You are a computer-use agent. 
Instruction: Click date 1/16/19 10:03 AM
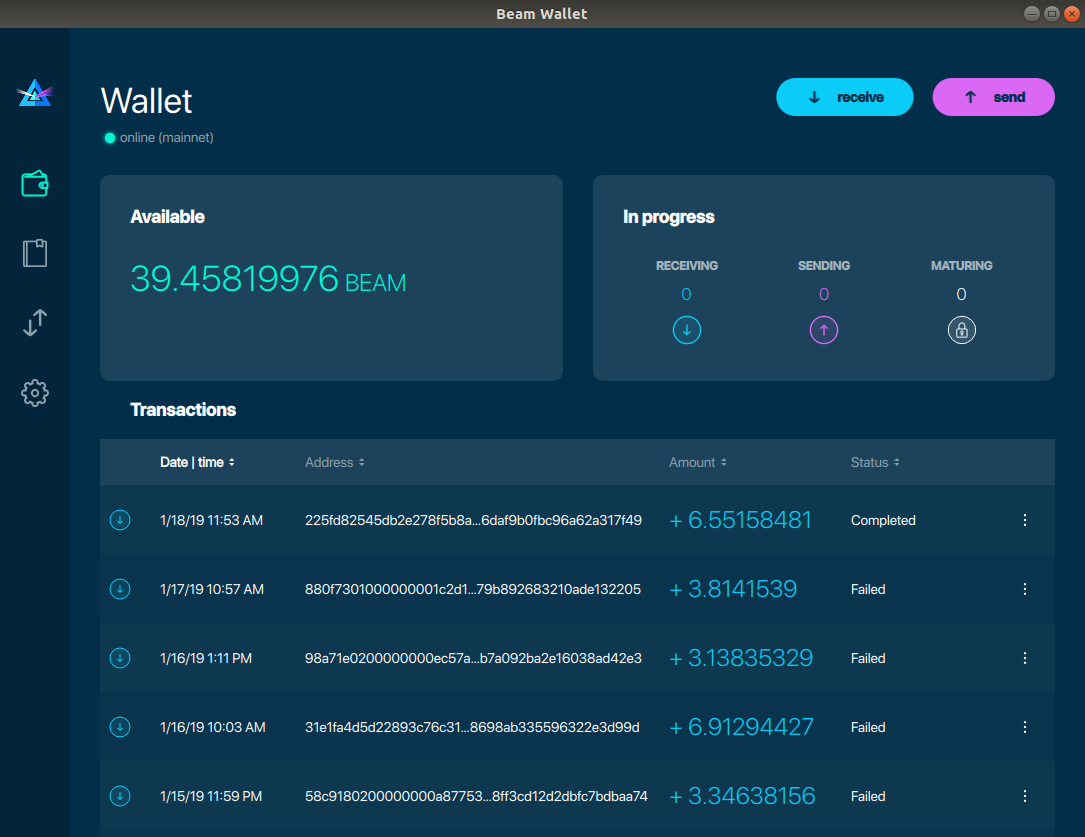[x=212, y=727]
